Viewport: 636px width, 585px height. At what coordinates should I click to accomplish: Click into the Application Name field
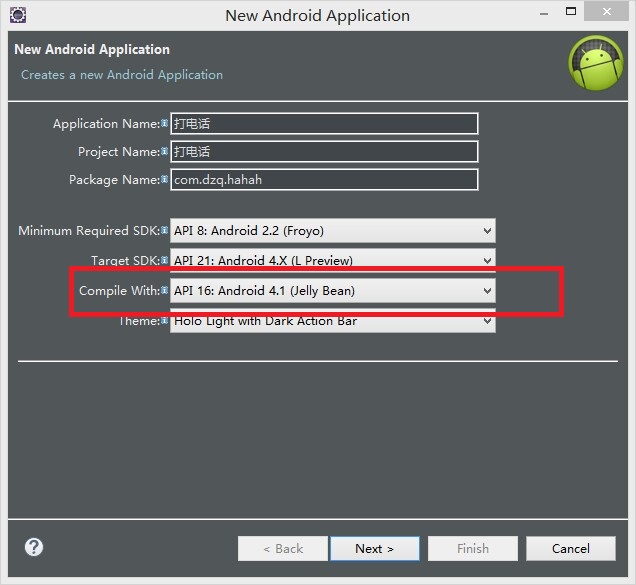click(324, 123)
